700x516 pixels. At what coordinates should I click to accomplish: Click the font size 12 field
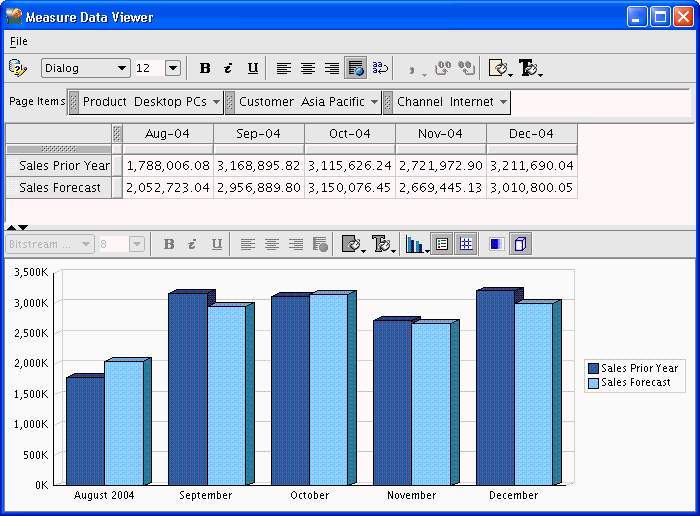149,68
